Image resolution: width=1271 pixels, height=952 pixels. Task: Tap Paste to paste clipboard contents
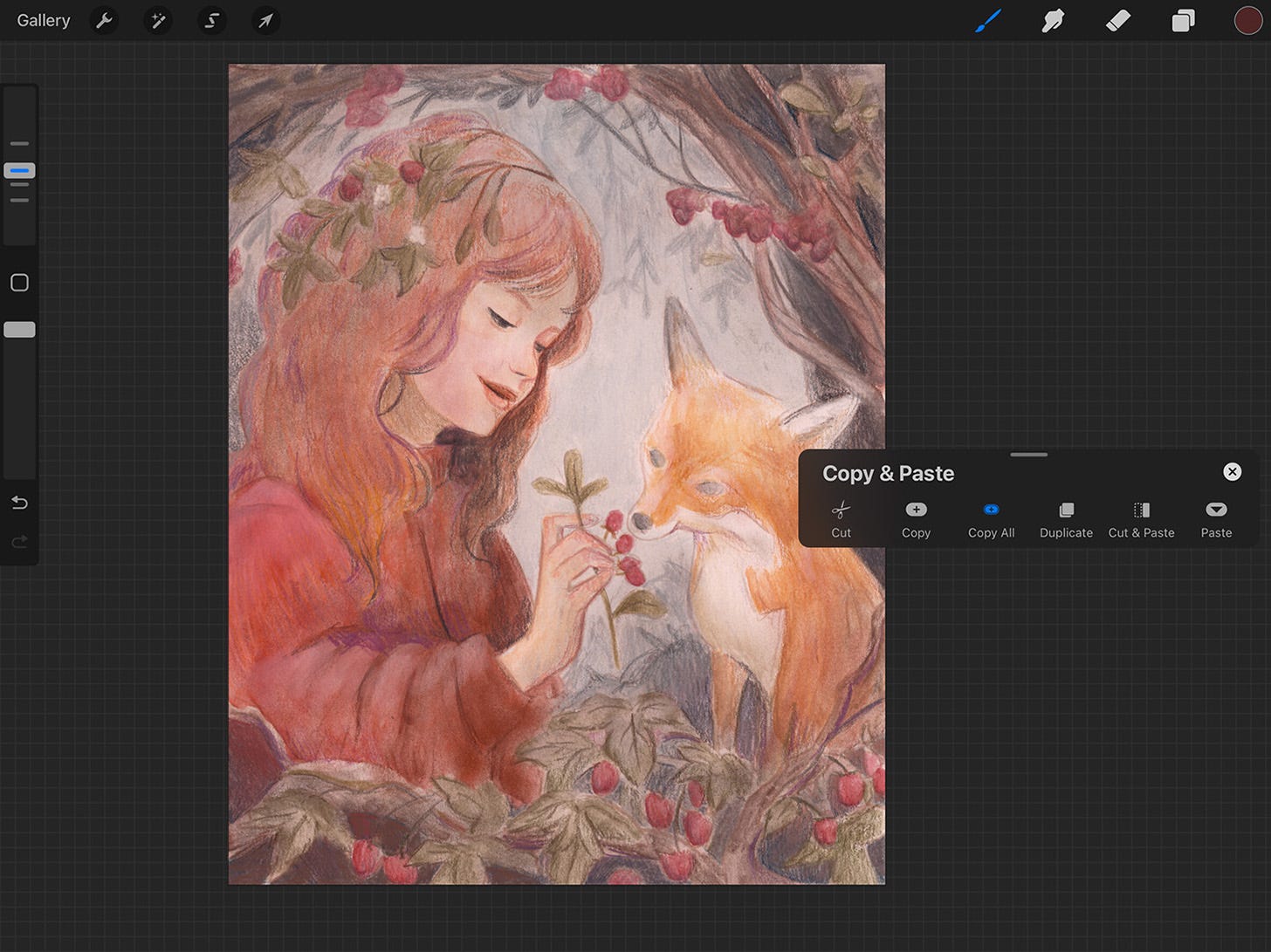click(1215, 519)
